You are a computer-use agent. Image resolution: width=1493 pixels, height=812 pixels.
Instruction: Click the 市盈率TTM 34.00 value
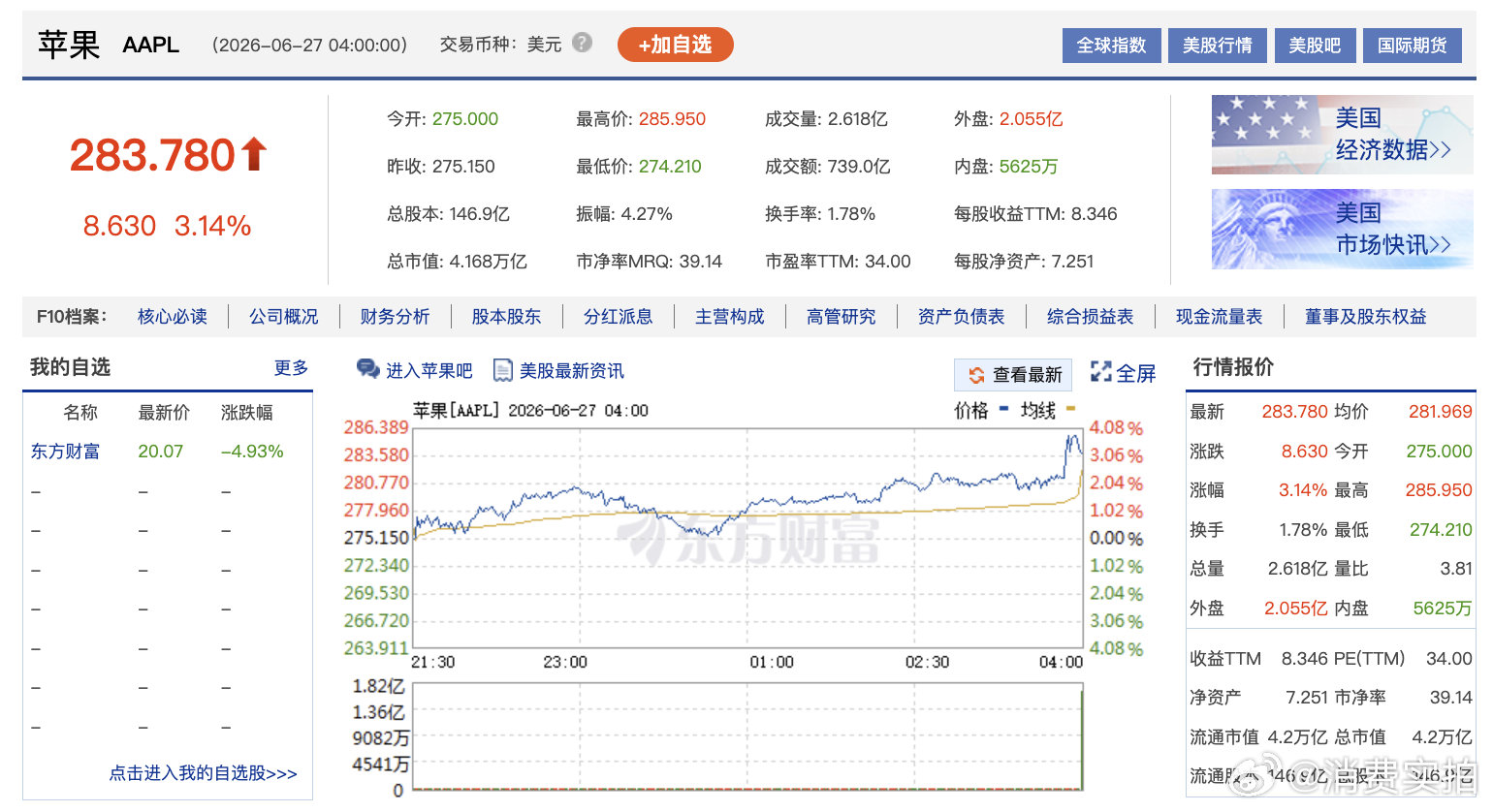(x=888, y=262)
